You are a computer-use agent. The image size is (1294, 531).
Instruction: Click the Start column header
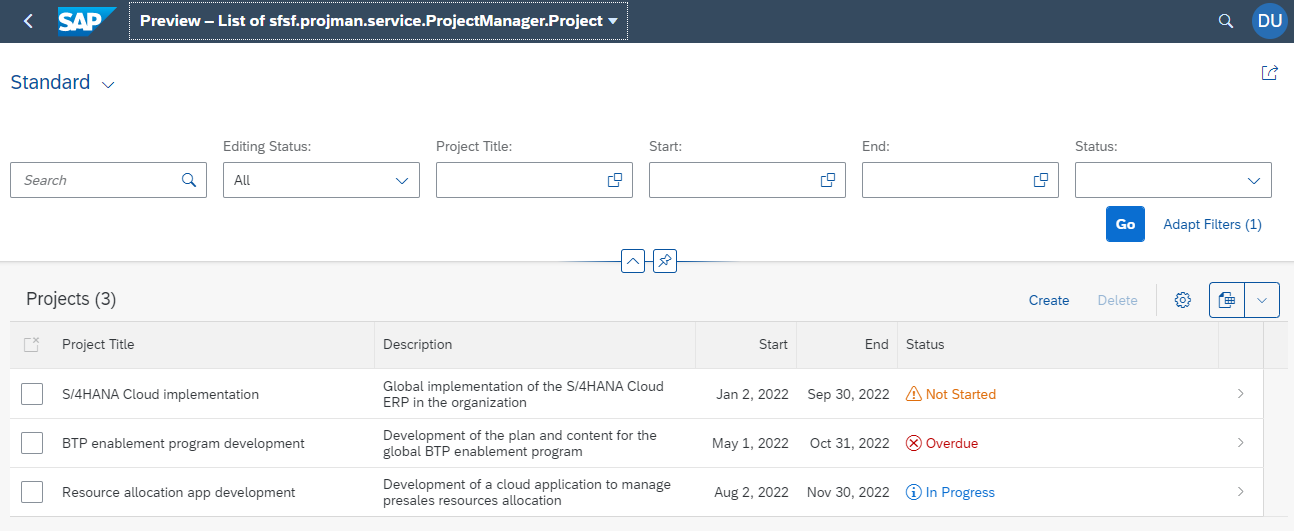tap(746, 344)
